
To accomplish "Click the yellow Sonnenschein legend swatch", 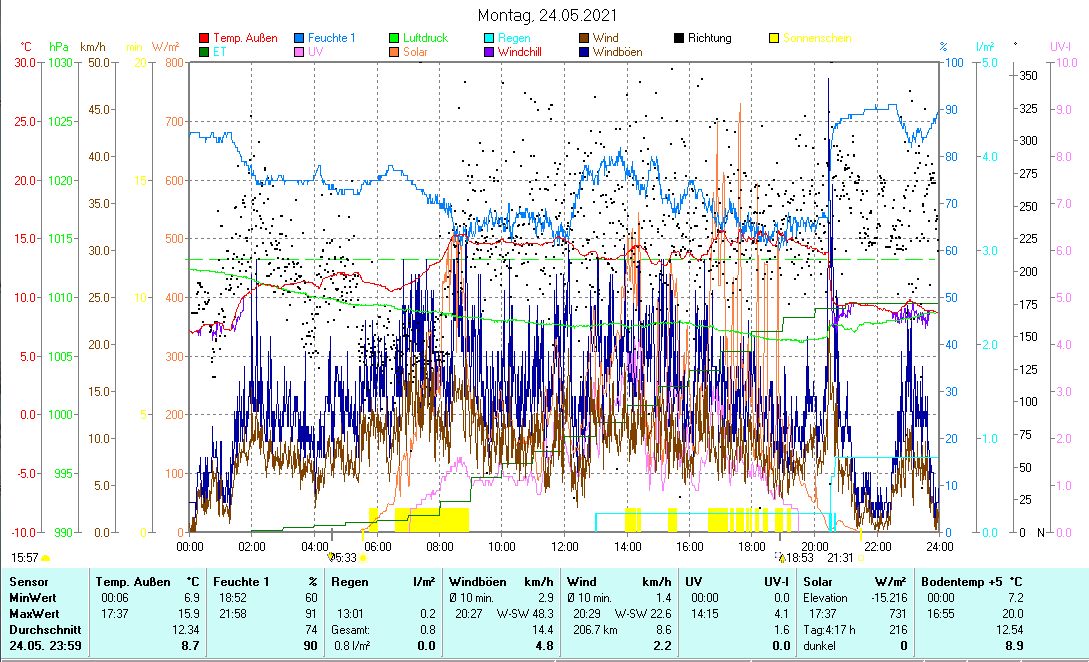I will (774, 38).
